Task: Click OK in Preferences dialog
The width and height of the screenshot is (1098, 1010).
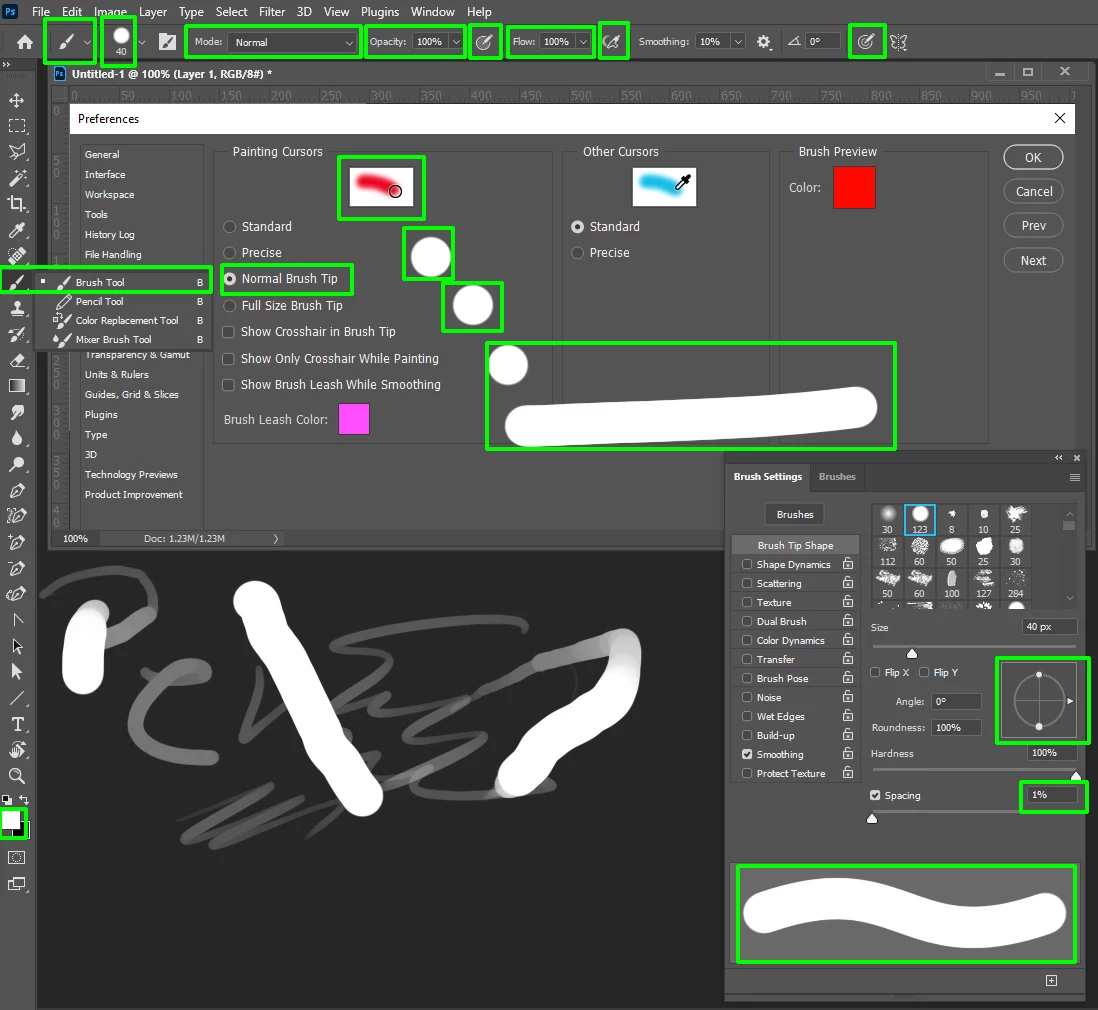Action: coord(1033,158)
